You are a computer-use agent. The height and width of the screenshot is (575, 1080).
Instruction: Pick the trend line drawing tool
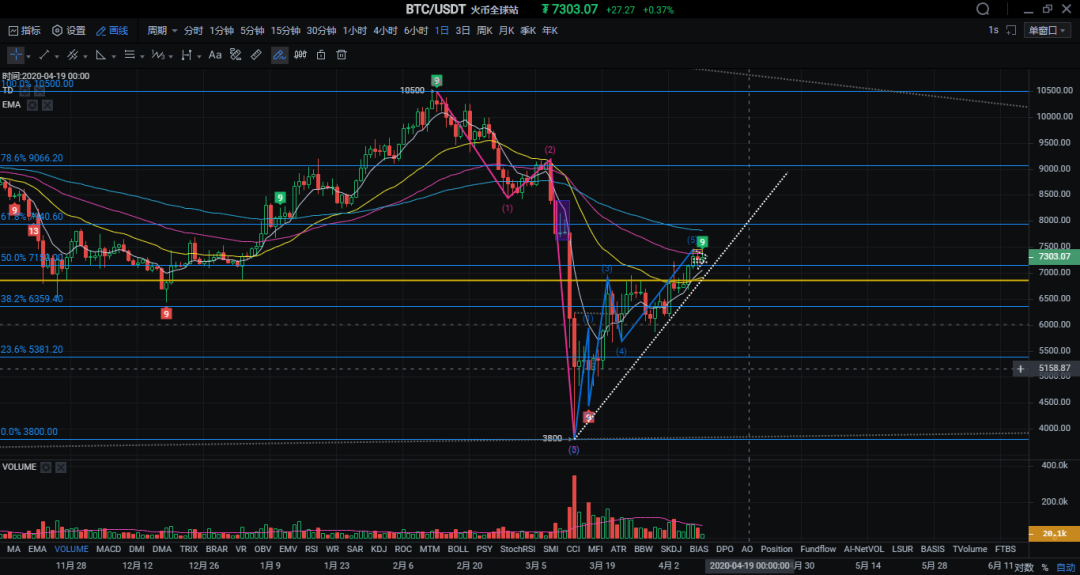click(44, 55)
